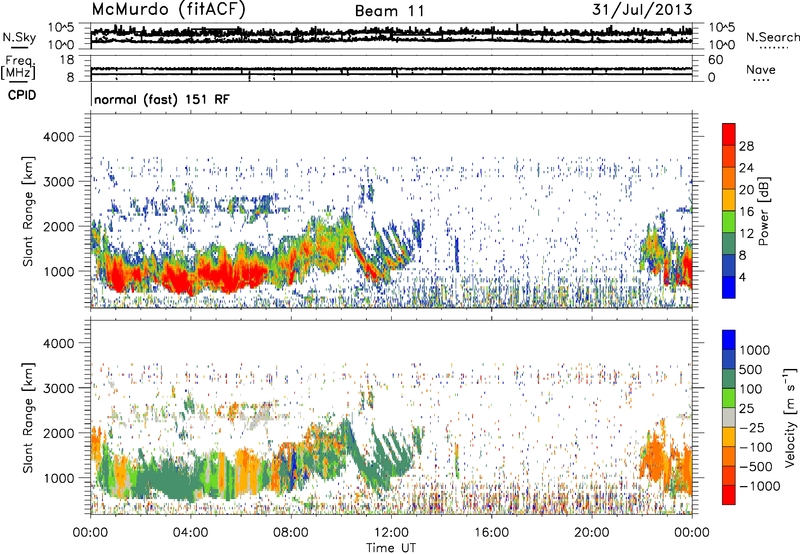Click the '20:00' time axis tick
800x554 pixels.
tap(591, 533)
